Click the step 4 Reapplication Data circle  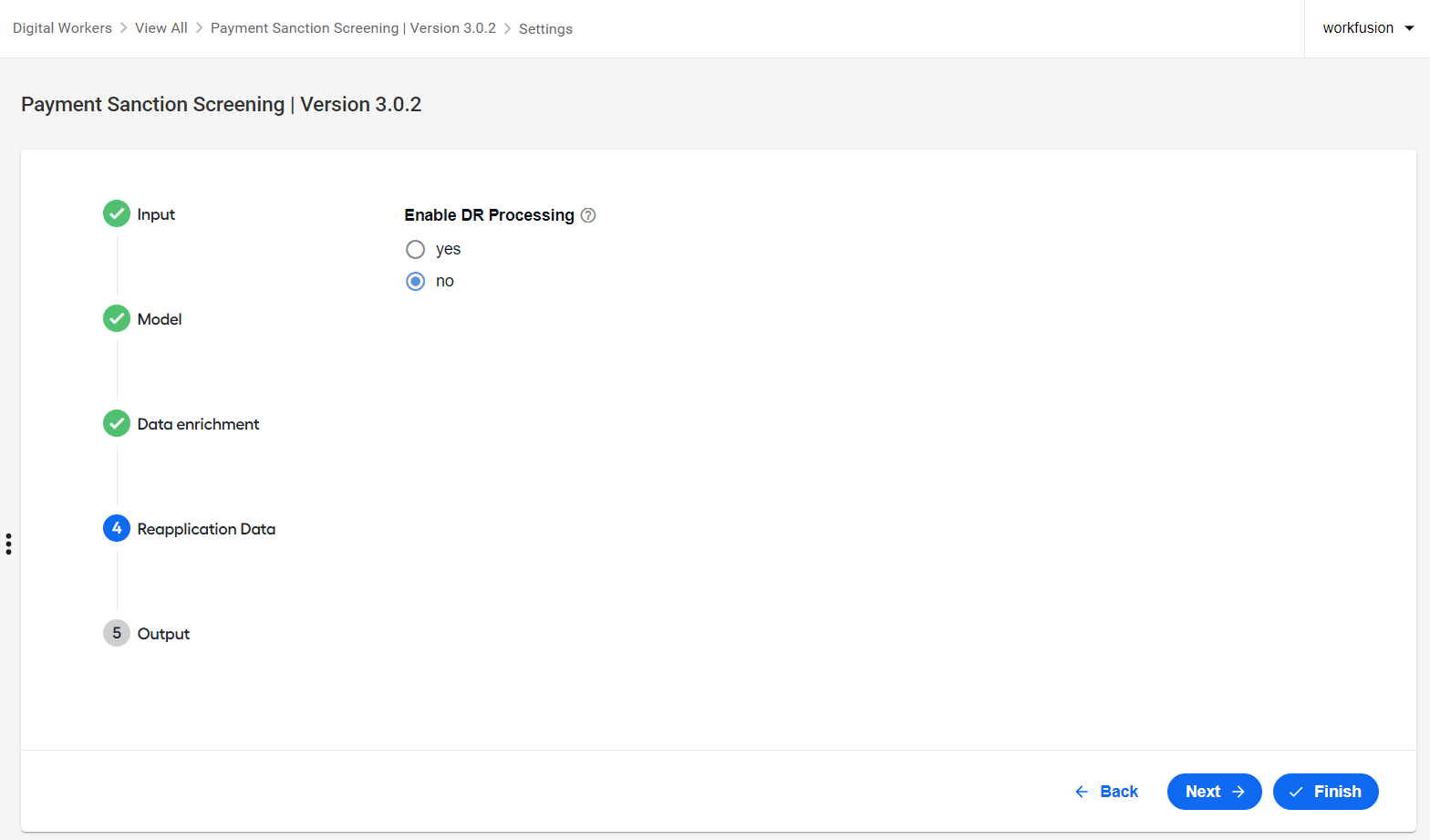click(117, 528)
